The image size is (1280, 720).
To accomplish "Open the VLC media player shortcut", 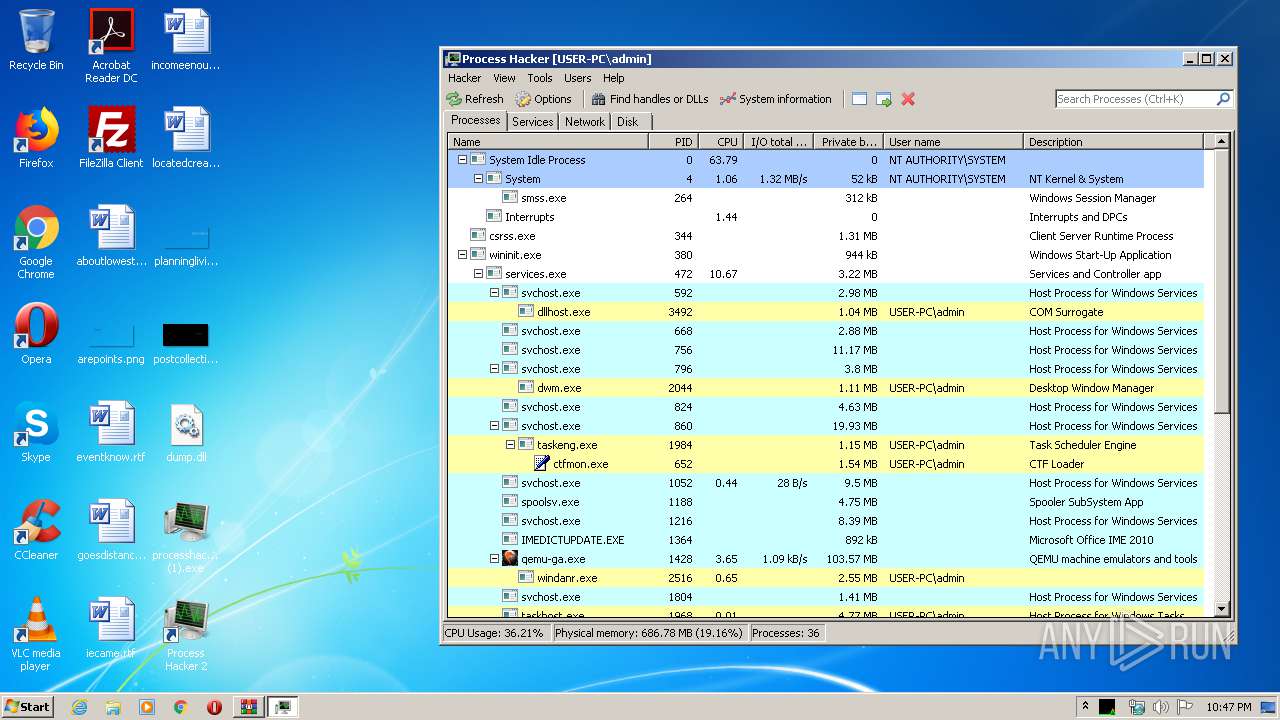I will click(36, 634).
